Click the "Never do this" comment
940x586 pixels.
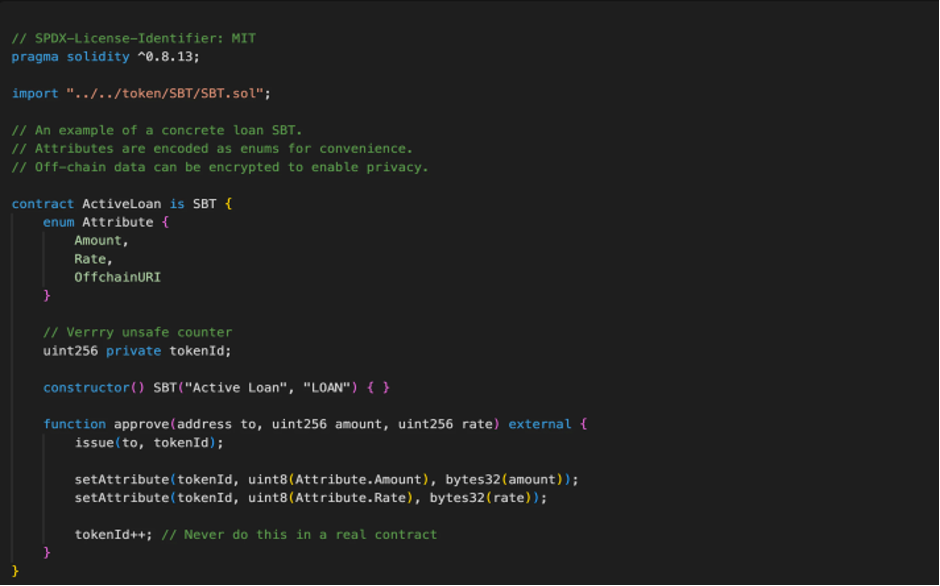pos(298,534)
